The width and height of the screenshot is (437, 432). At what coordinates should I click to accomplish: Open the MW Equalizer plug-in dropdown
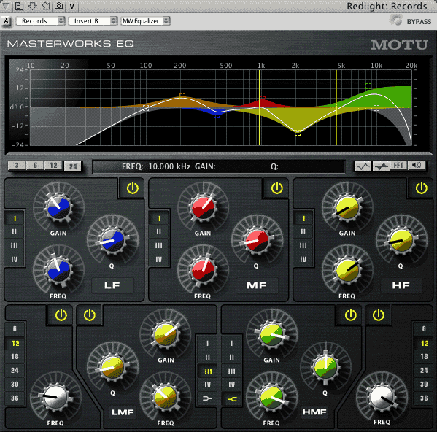click(x=146, y=21)
